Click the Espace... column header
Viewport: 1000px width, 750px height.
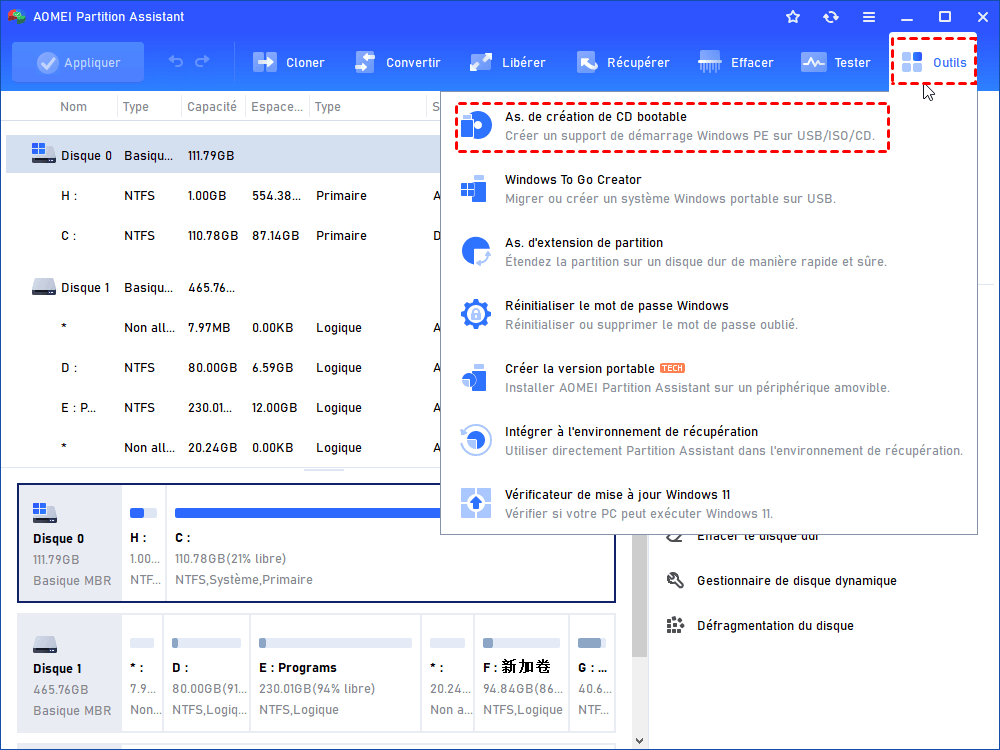[277, 107]
